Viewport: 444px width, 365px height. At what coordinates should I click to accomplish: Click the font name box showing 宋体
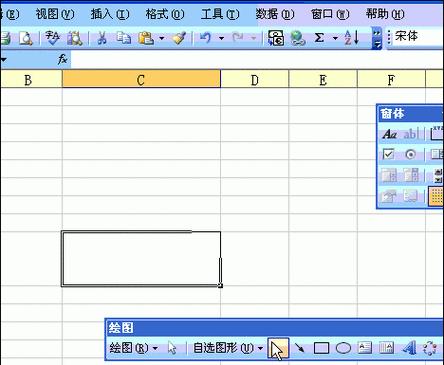tap(418, 36)
